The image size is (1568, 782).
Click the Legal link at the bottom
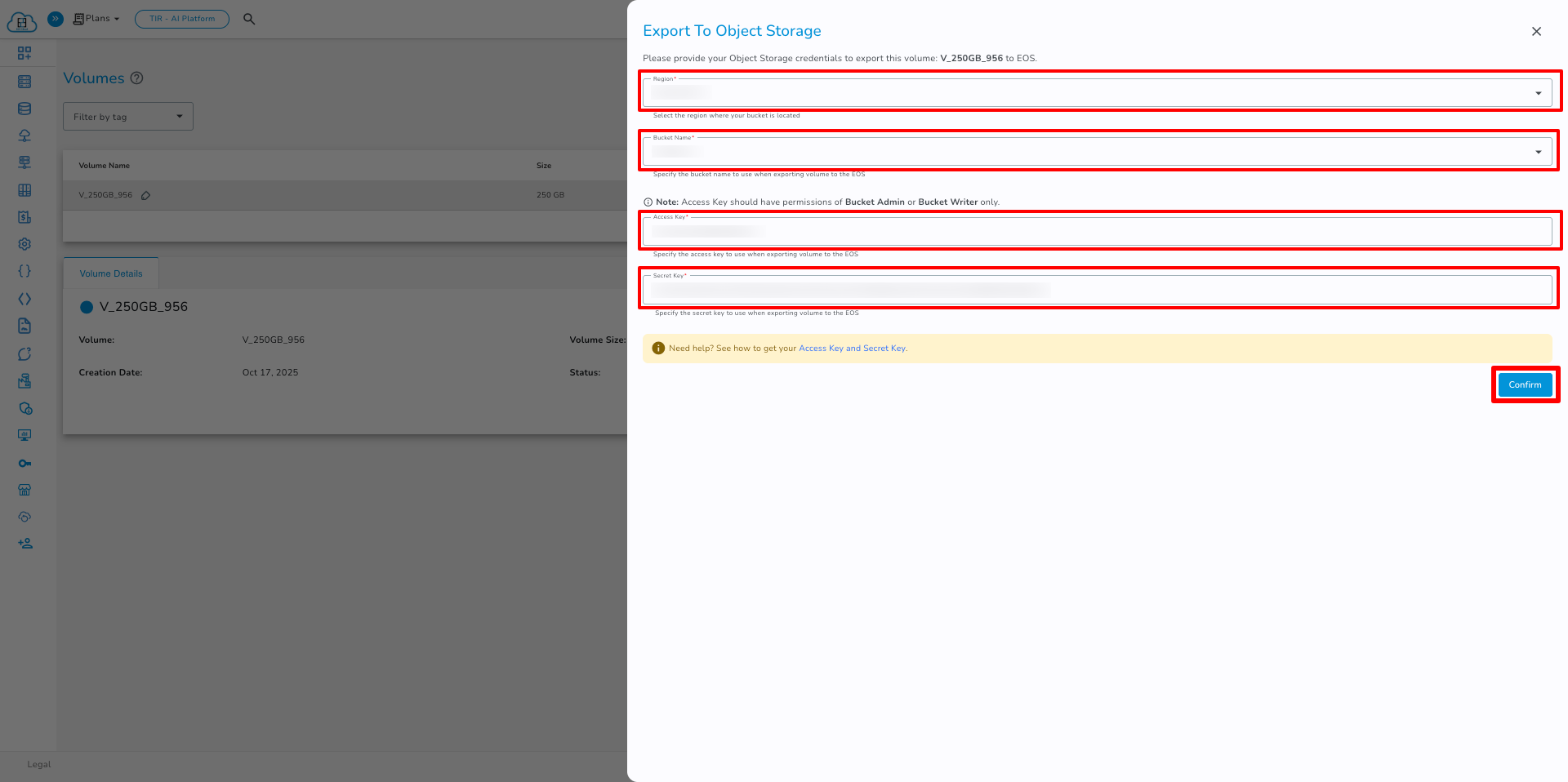pos(38,764)
